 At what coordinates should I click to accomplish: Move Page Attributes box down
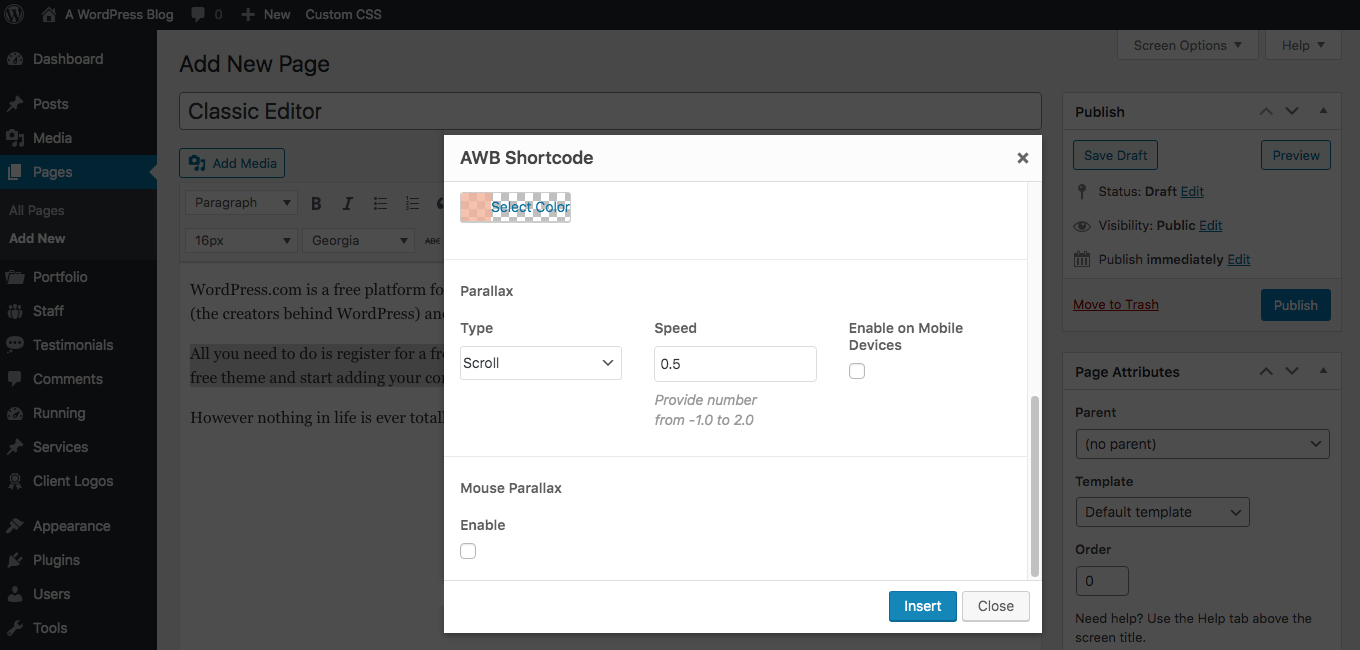pos(1292,372)
